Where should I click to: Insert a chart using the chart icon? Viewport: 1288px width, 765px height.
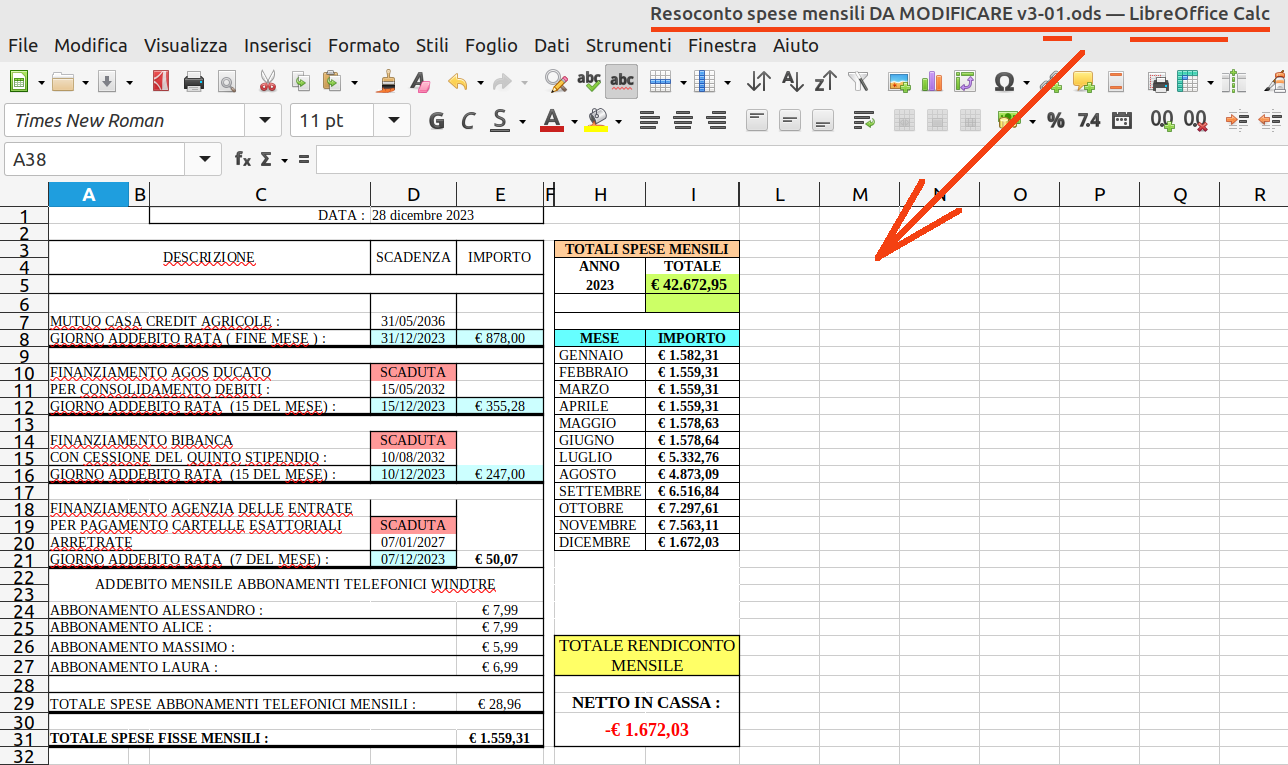coord(932,82)
